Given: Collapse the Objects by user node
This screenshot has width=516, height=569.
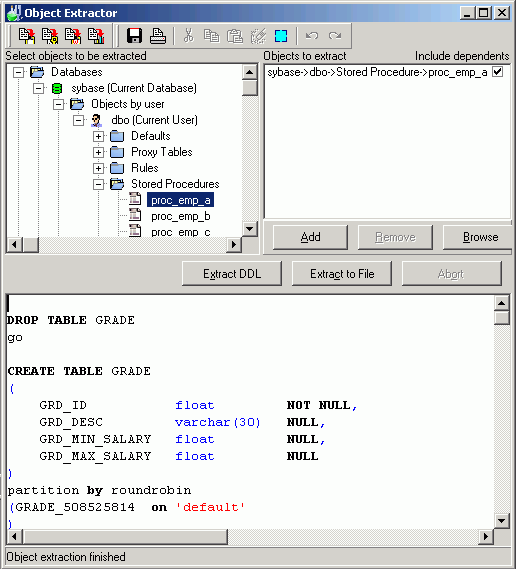Looking at the screenshot, I should [58, 104].
